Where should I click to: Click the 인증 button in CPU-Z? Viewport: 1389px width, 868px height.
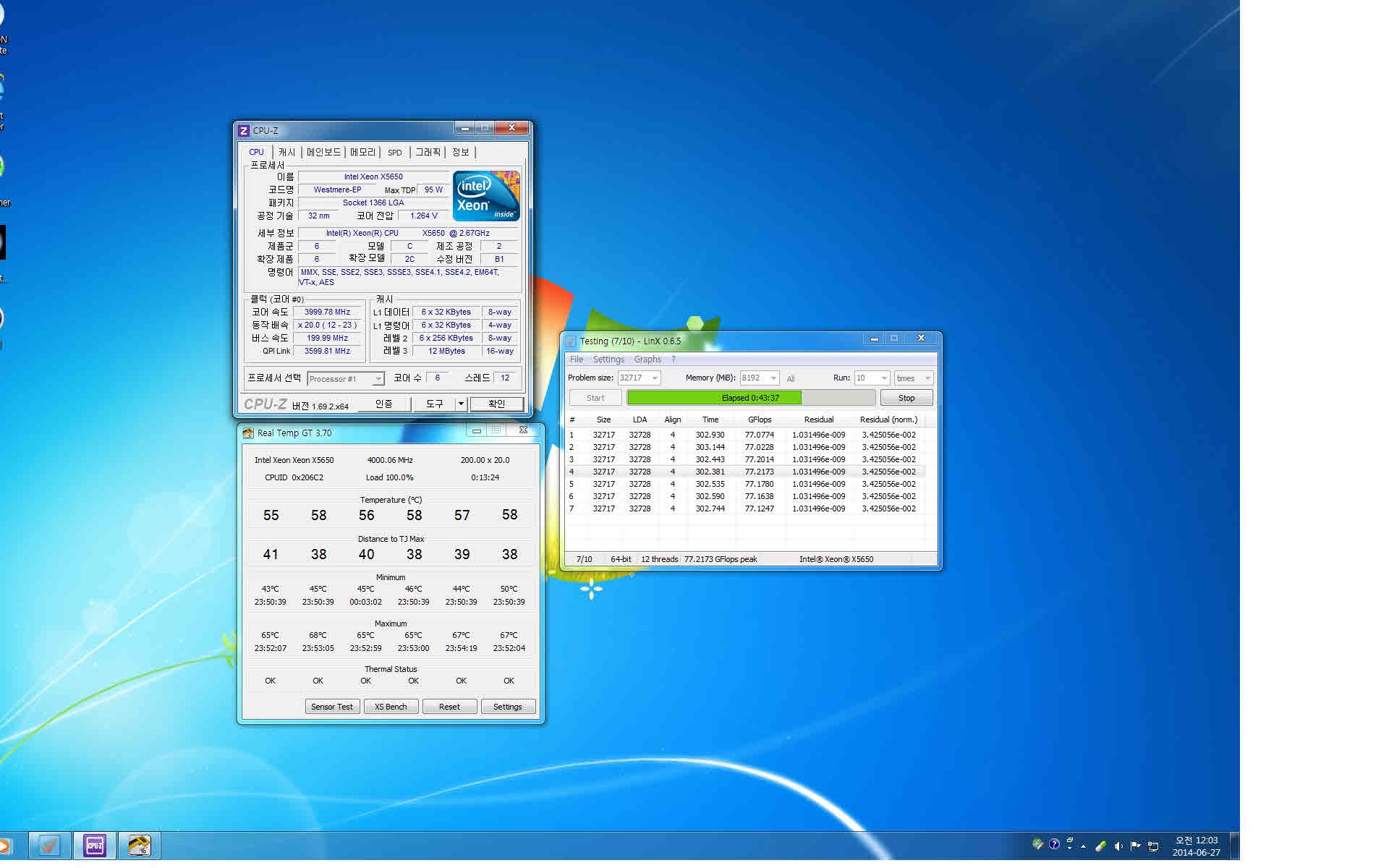384,404
